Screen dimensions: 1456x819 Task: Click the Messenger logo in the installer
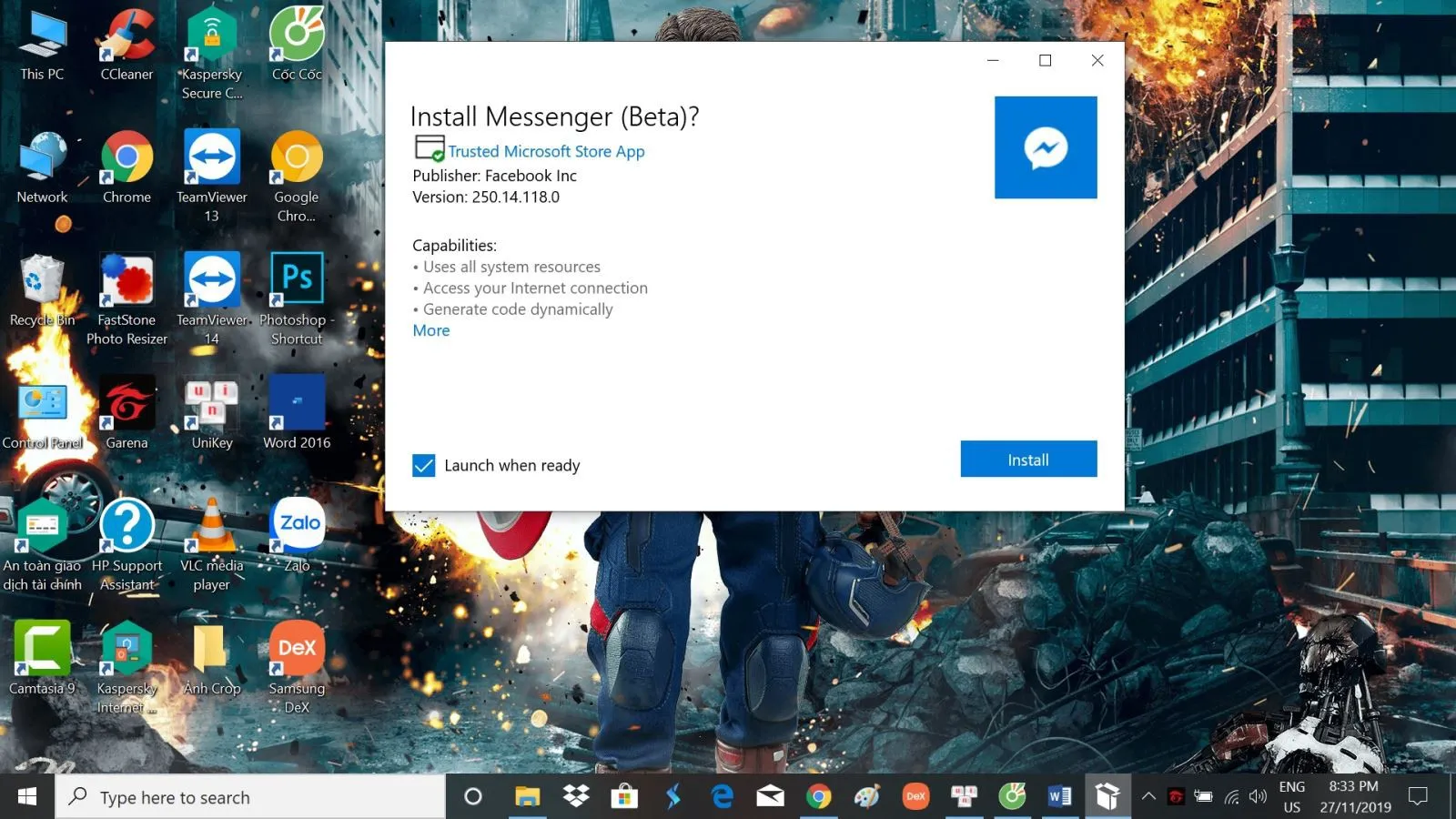tap(1046, 147)
